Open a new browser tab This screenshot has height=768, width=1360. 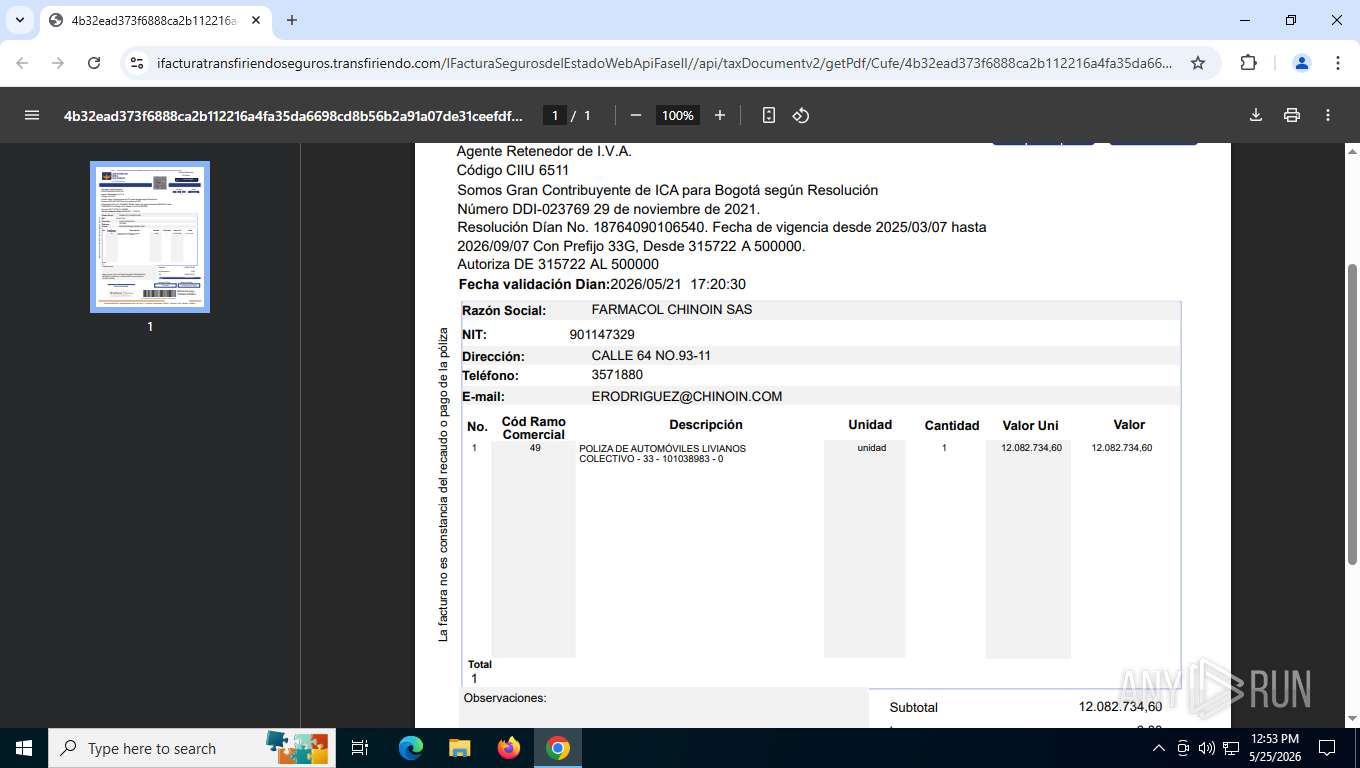pos(292,20)
